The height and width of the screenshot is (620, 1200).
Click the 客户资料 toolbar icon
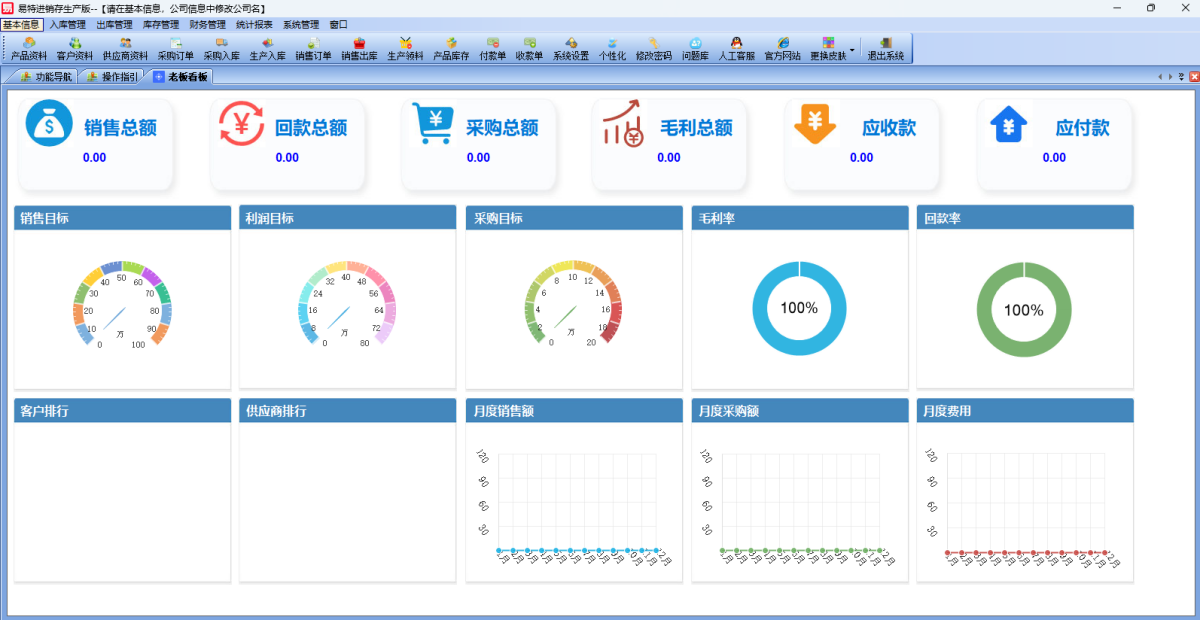tap(75, 49)
